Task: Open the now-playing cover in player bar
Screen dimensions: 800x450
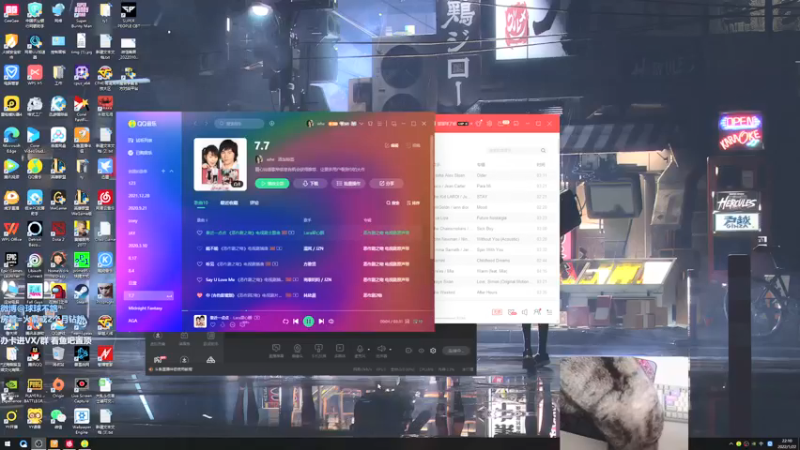Action: pyautogui.click(x=200, y=321)
